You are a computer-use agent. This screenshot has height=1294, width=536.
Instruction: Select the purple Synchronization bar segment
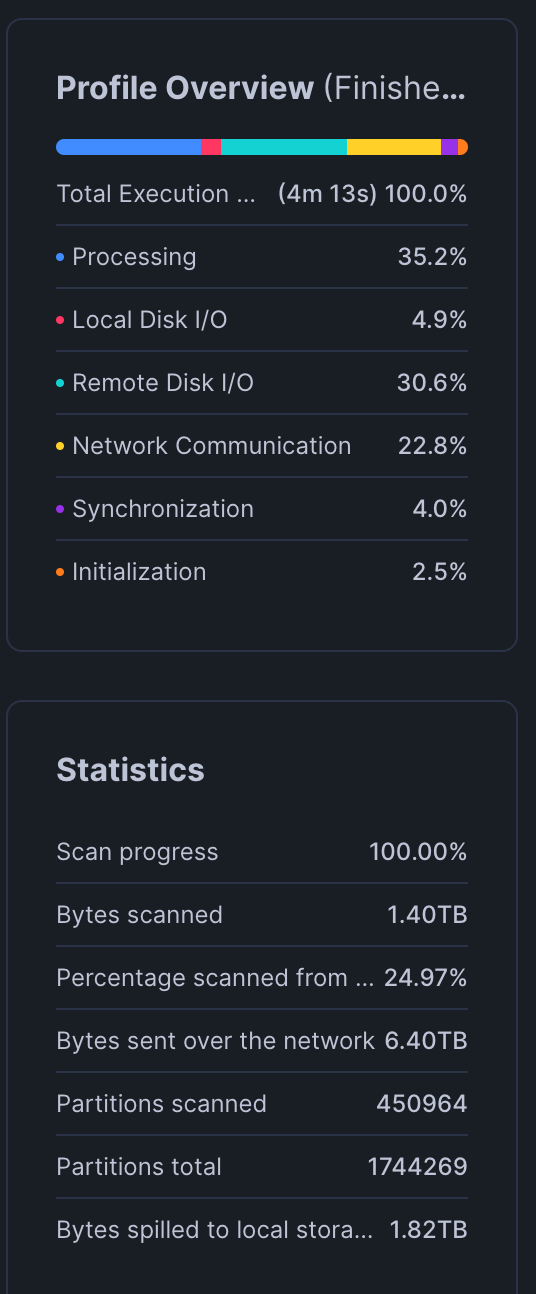[449, 147]
